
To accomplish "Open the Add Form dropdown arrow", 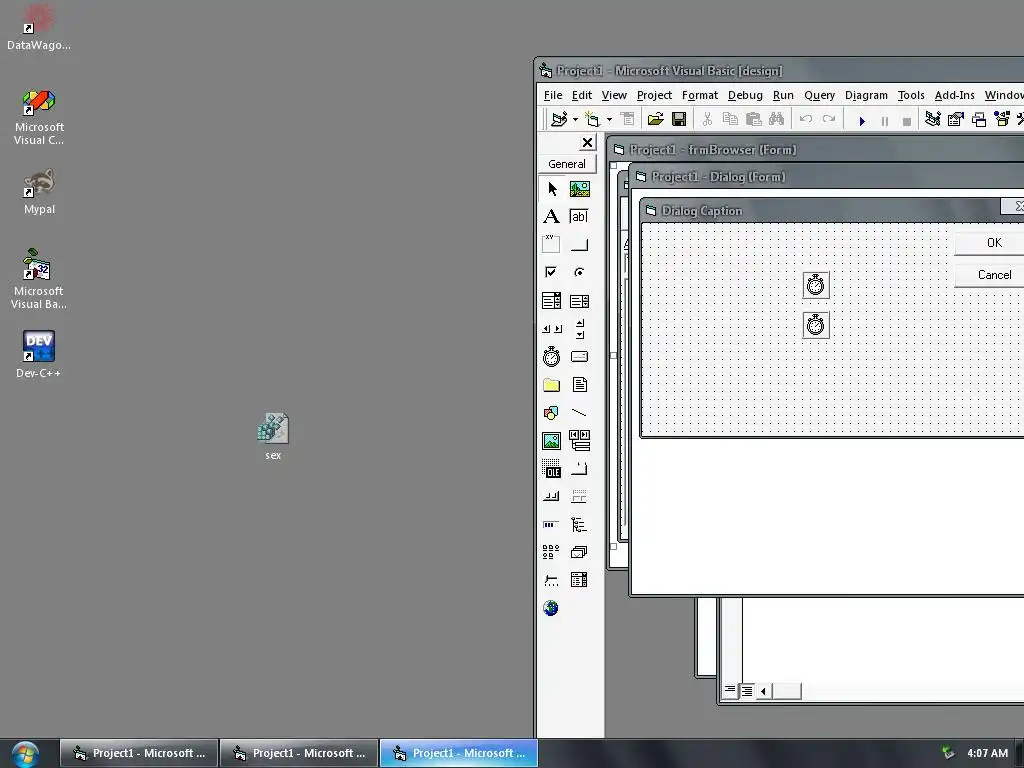I will (609, 120).
